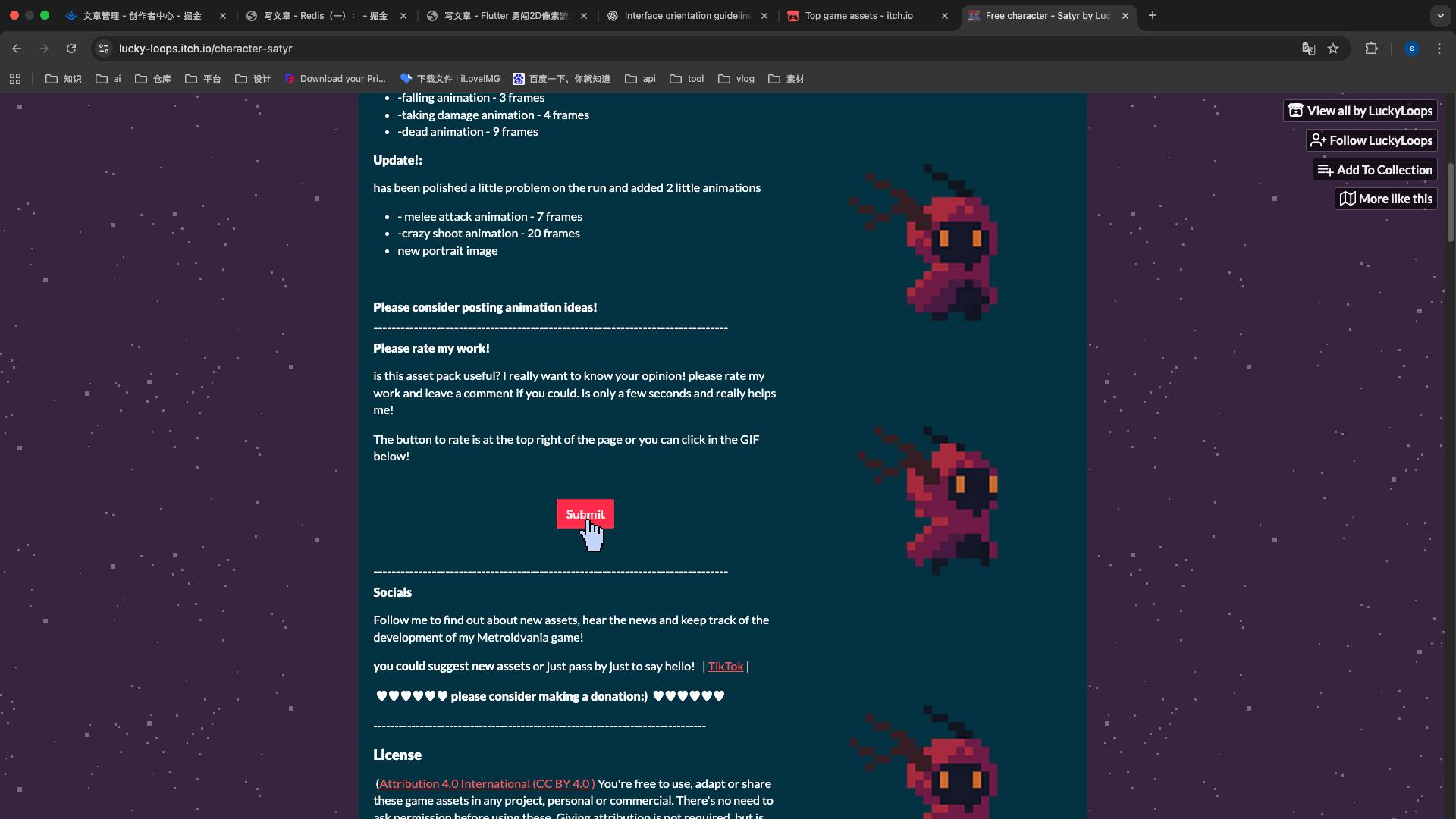Expand the tab search dropdown arrow
The height and width of the screenshot is (819, 1456).
coord(1440,15)
